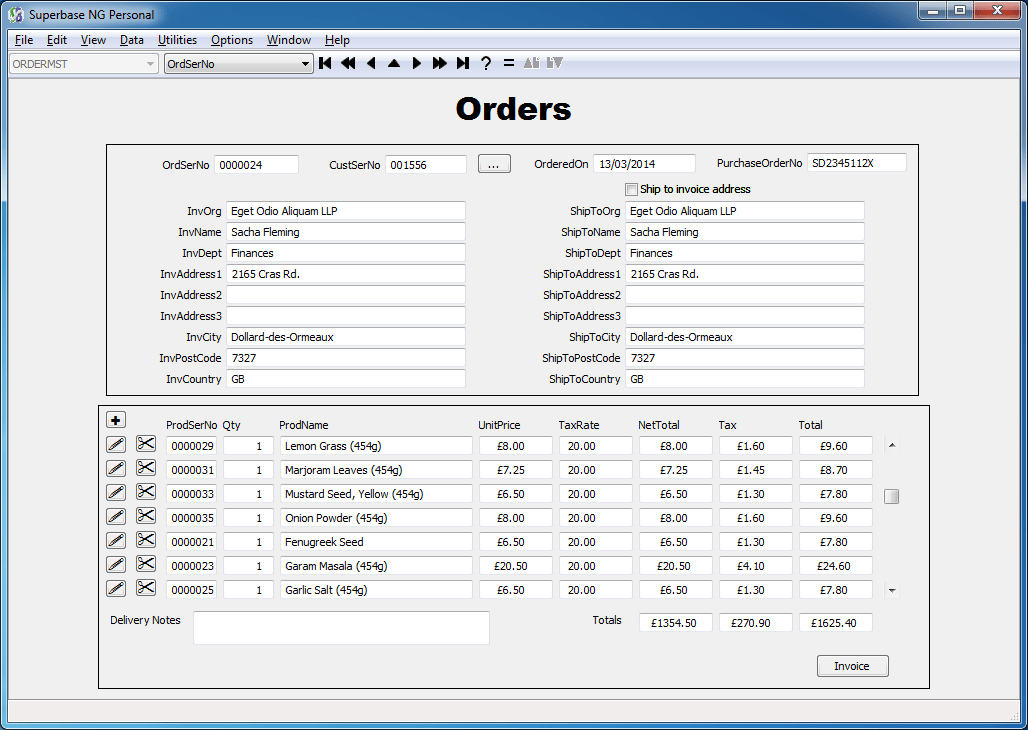Open help via the question mark icon
This screenshot has width=1028, height=730.
pyautogui.click(x=485, y=62)
